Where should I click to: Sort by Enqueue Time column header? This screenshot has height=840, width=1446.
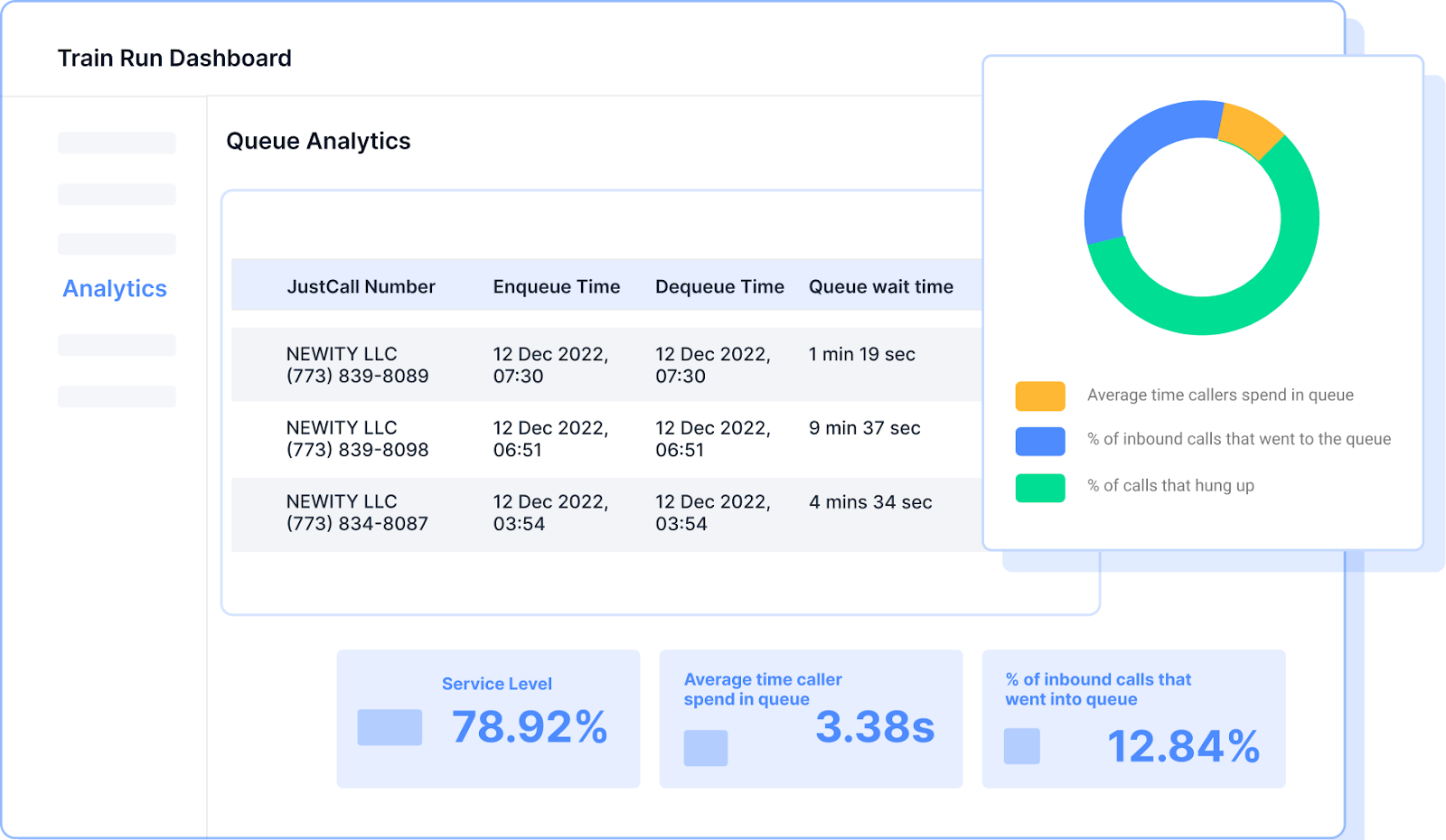click(556, 287)
